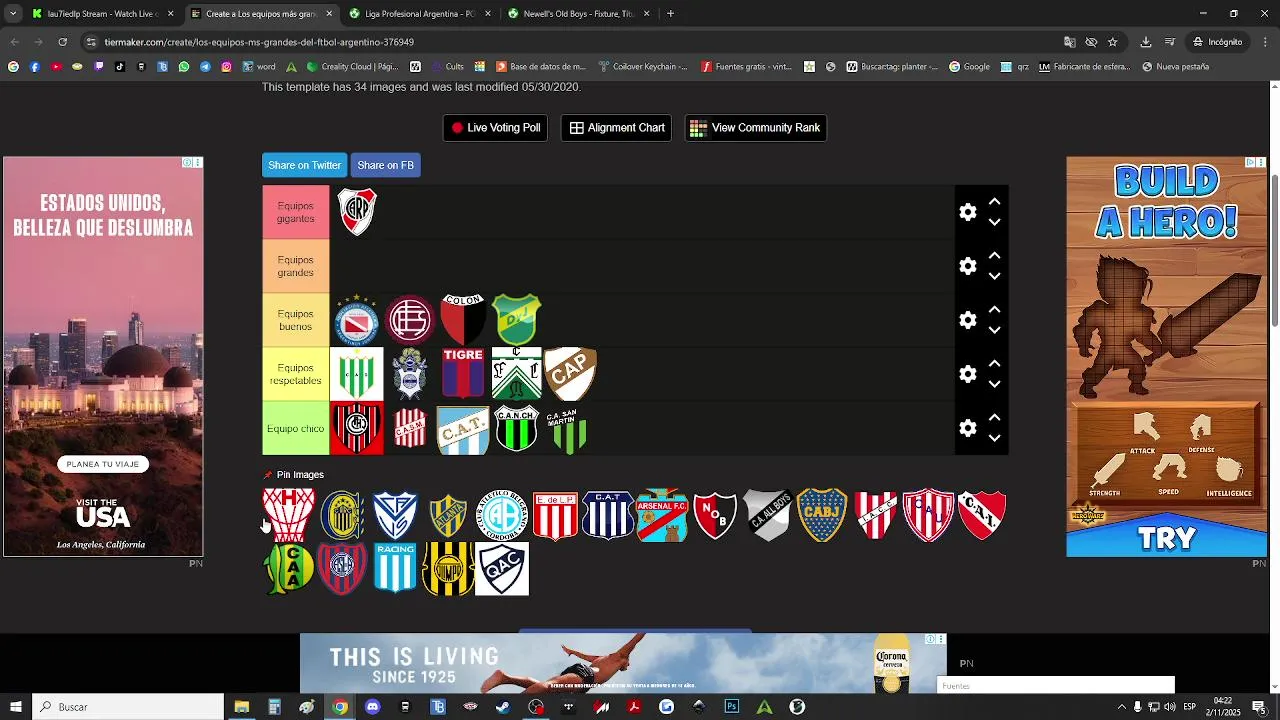The width and height of the screenshot is (1280, 720).
Task: Open Steam from the taskbar
Action: tap(503, 707)
